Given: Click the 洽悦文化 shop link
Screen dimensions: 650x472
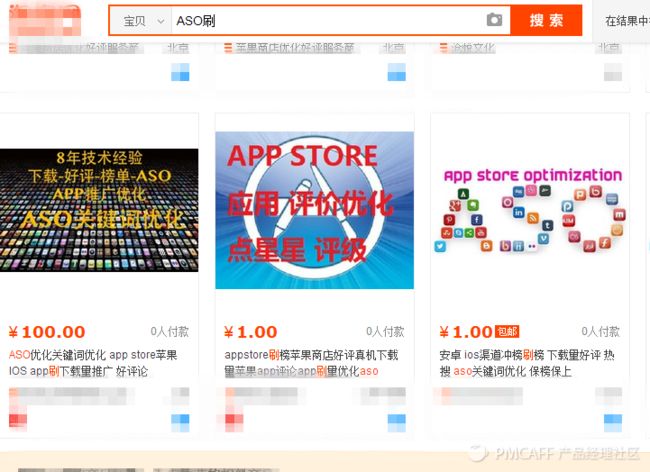Looking at the screenshot, I should 473,48.
